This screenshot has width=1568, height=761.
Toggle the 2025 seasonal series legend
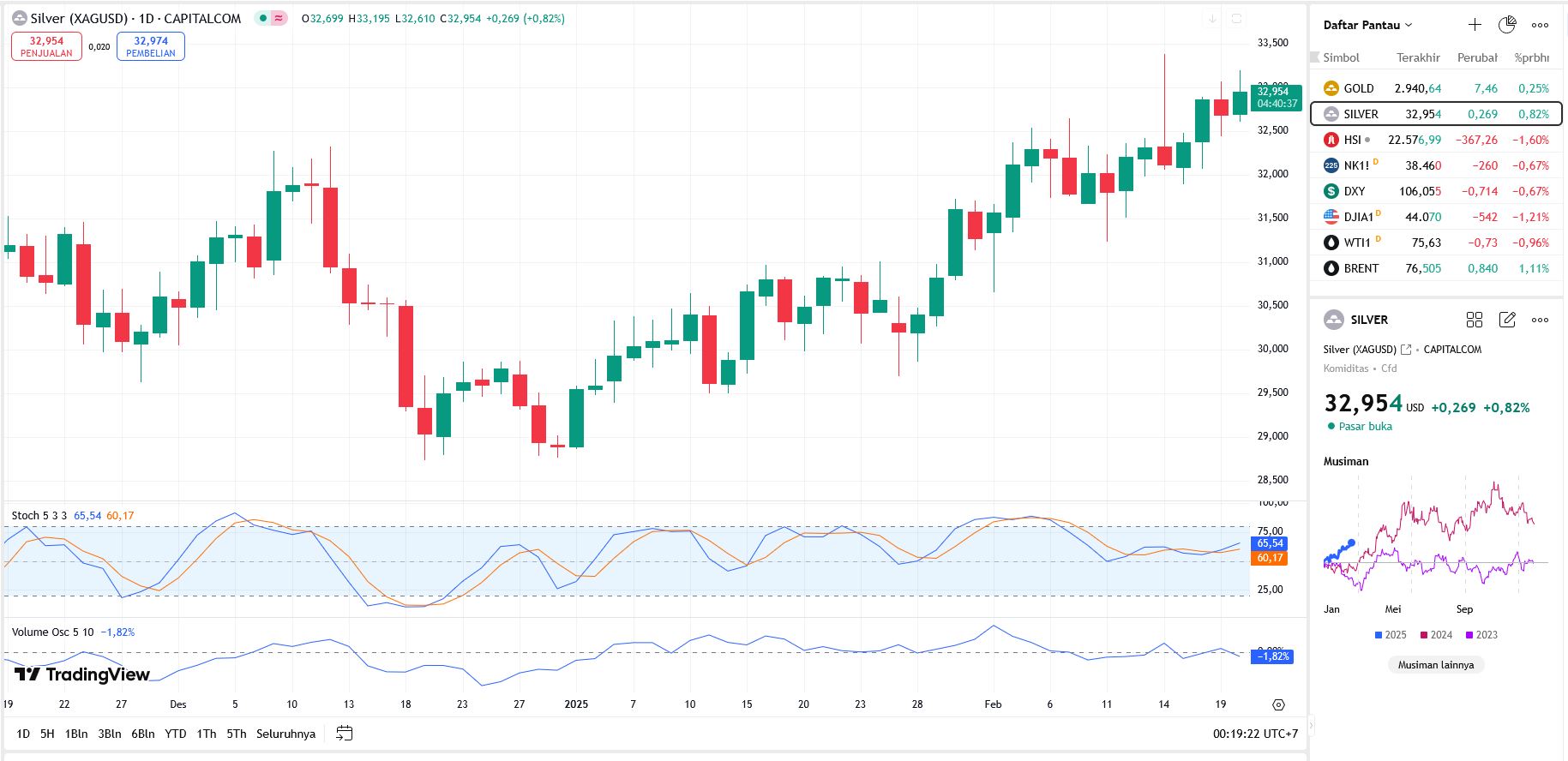pyautogui.click(x=1390, y=635)
